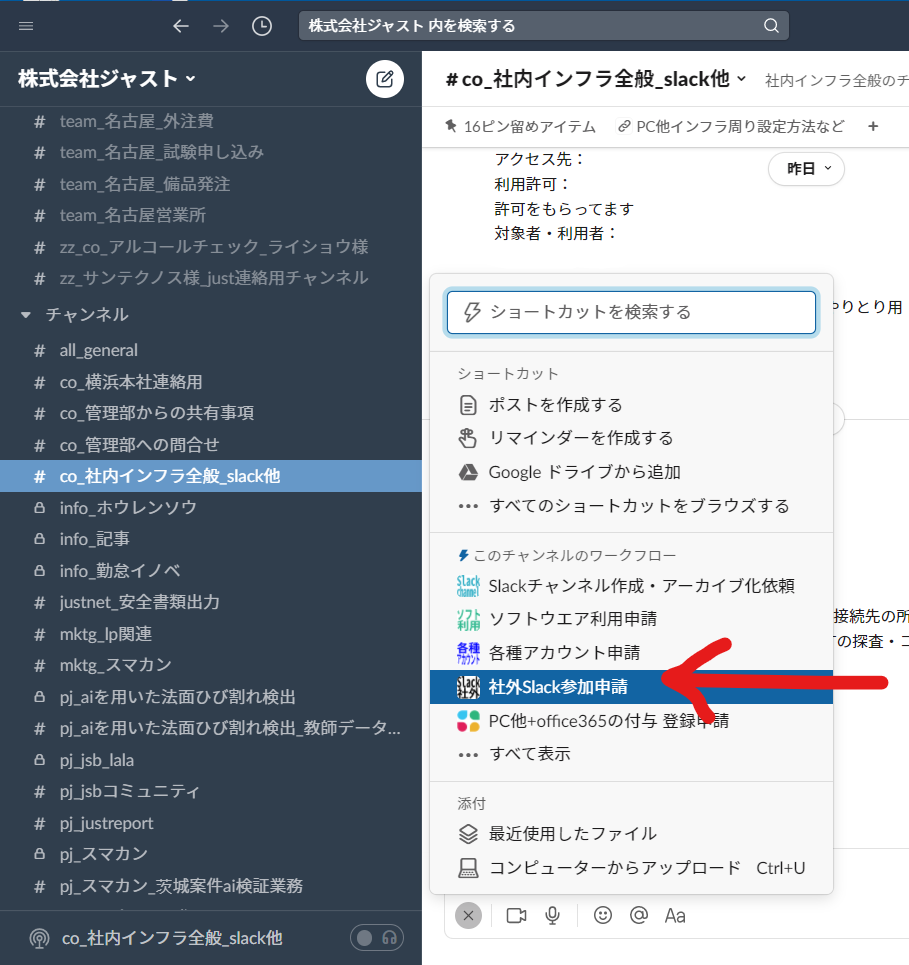Image resolution: width=909 pixels, height=965 pixels.
Task: Click the reminder hand icon
Action: tap(468, 438)
